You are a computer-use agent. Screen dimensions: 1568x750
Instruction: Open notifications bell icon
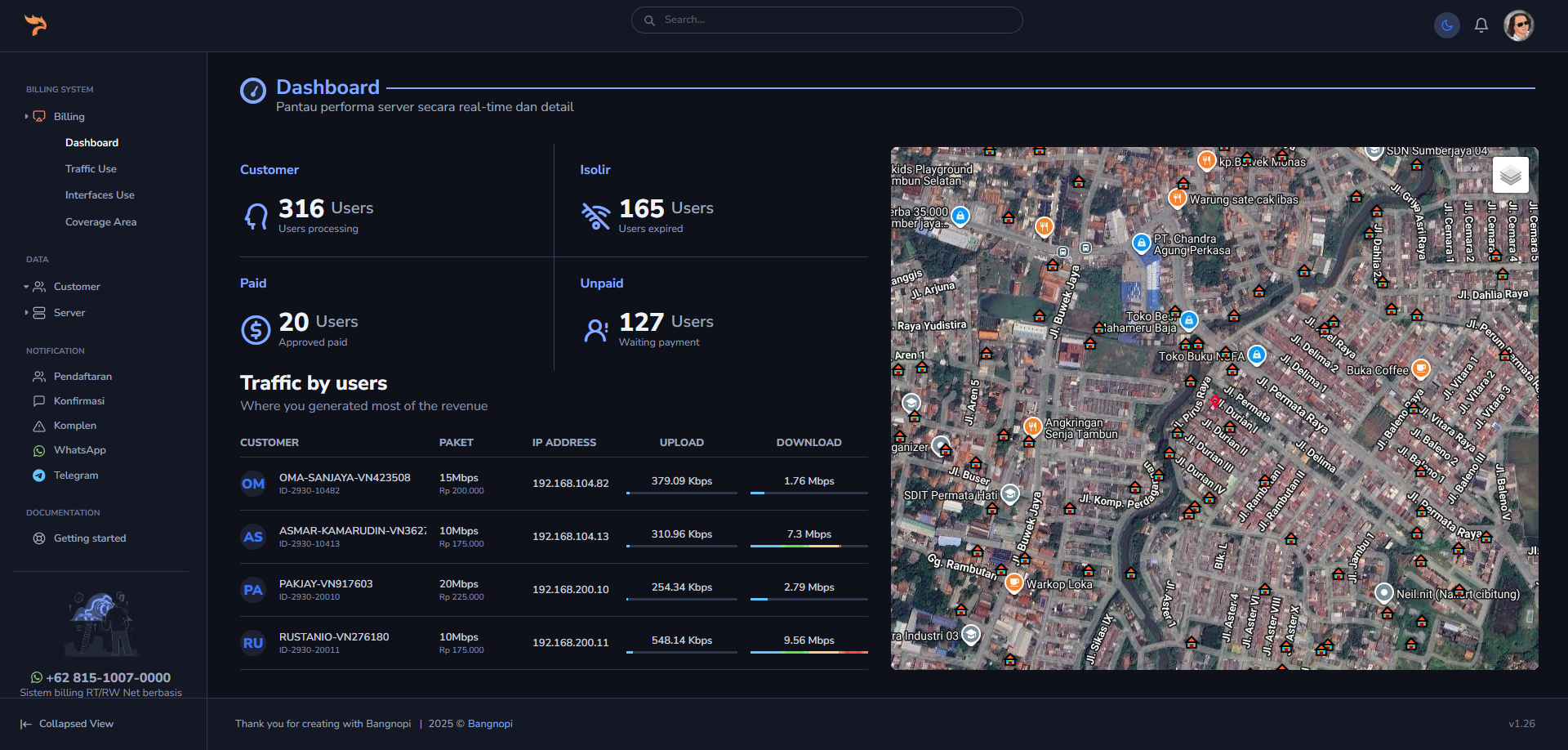[1481, 25]
